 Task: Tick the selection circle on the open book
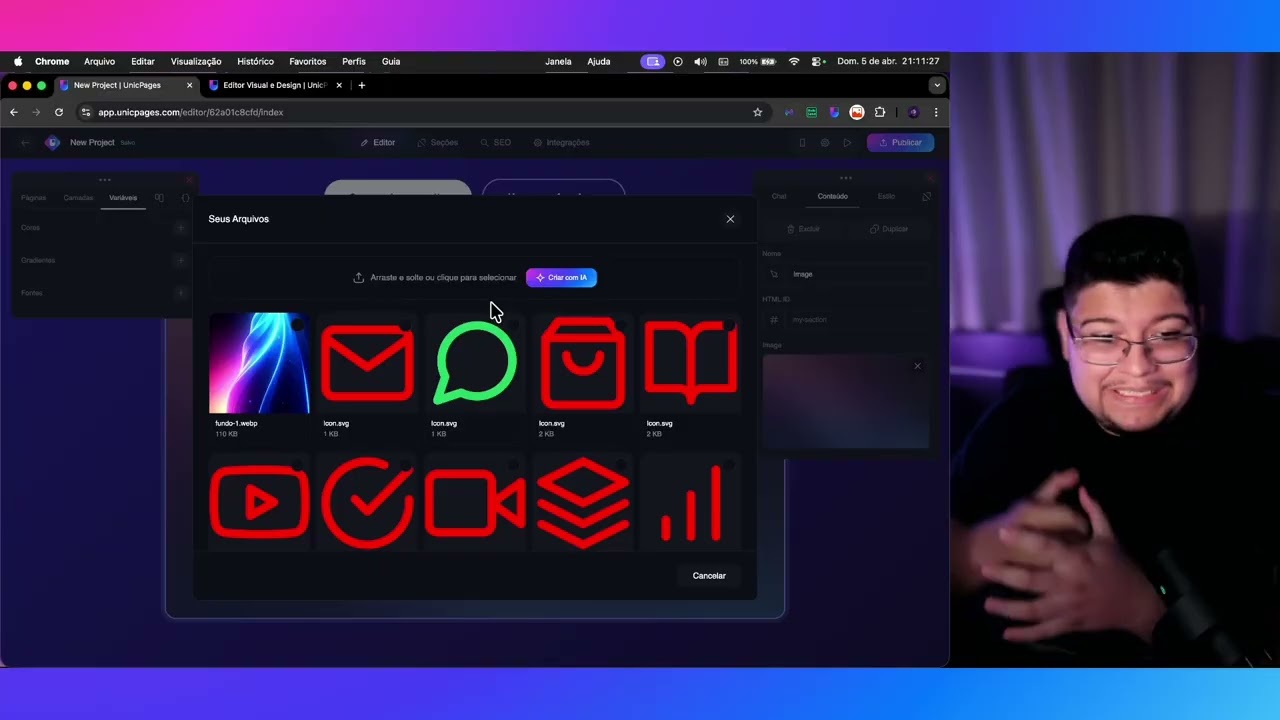click(x=730, y=325)
